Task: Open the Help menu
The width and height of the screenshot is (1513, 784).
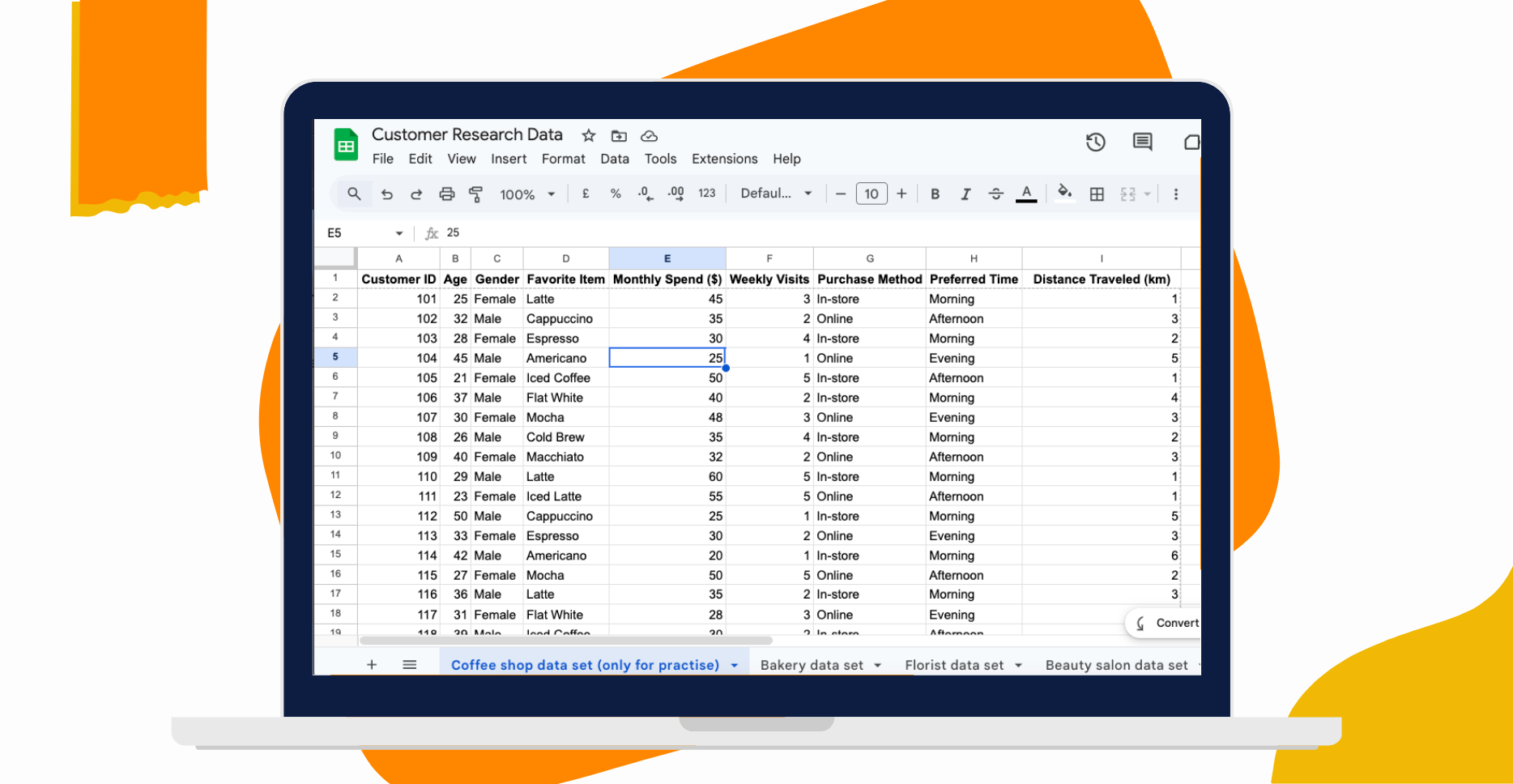Action: pyautogui.click(x=786, y=159)
